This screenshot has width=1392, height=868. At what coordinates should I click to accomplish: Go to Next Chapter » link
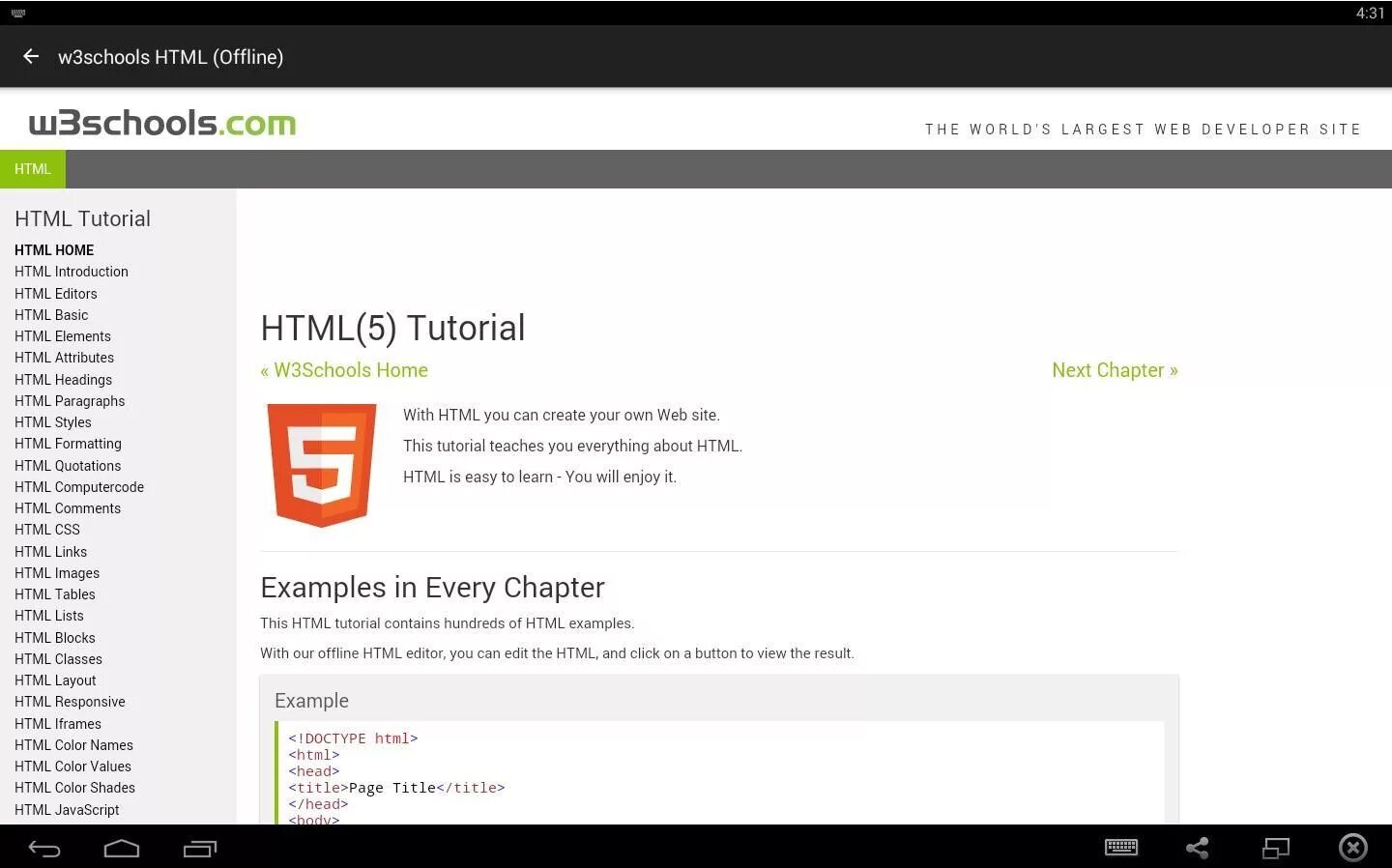[1115, 370]
